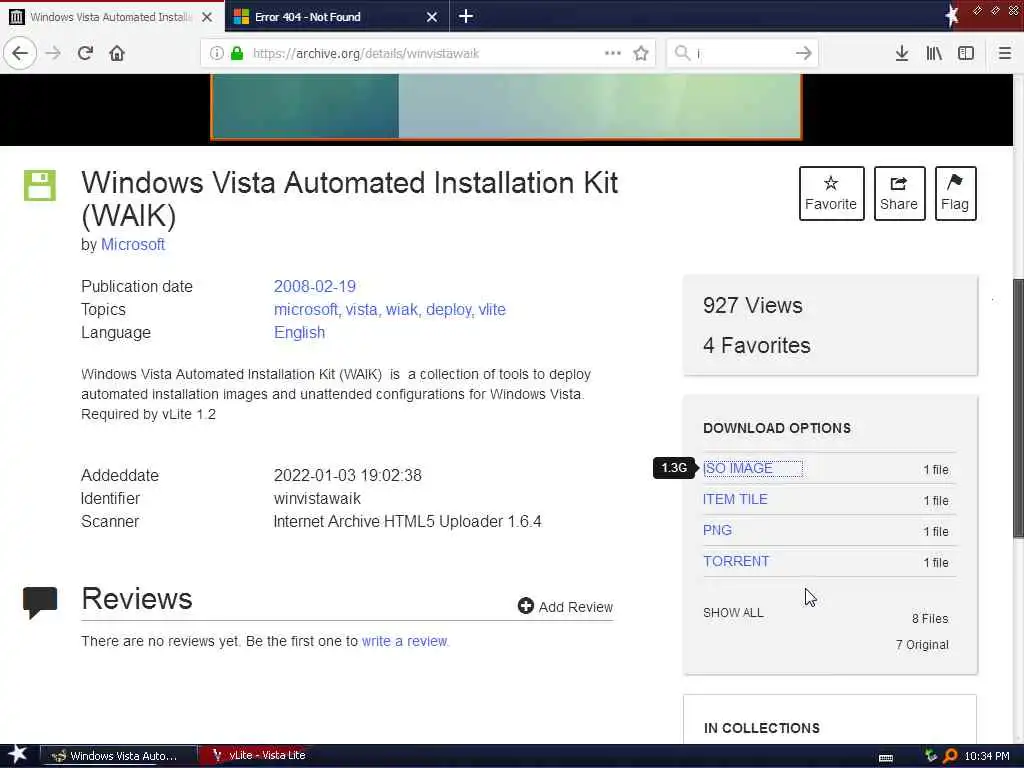This screenshot has width=1024, height=768.
Task: Download the TORRENT file
Action: pyautogui.click(x=736, y=561)
